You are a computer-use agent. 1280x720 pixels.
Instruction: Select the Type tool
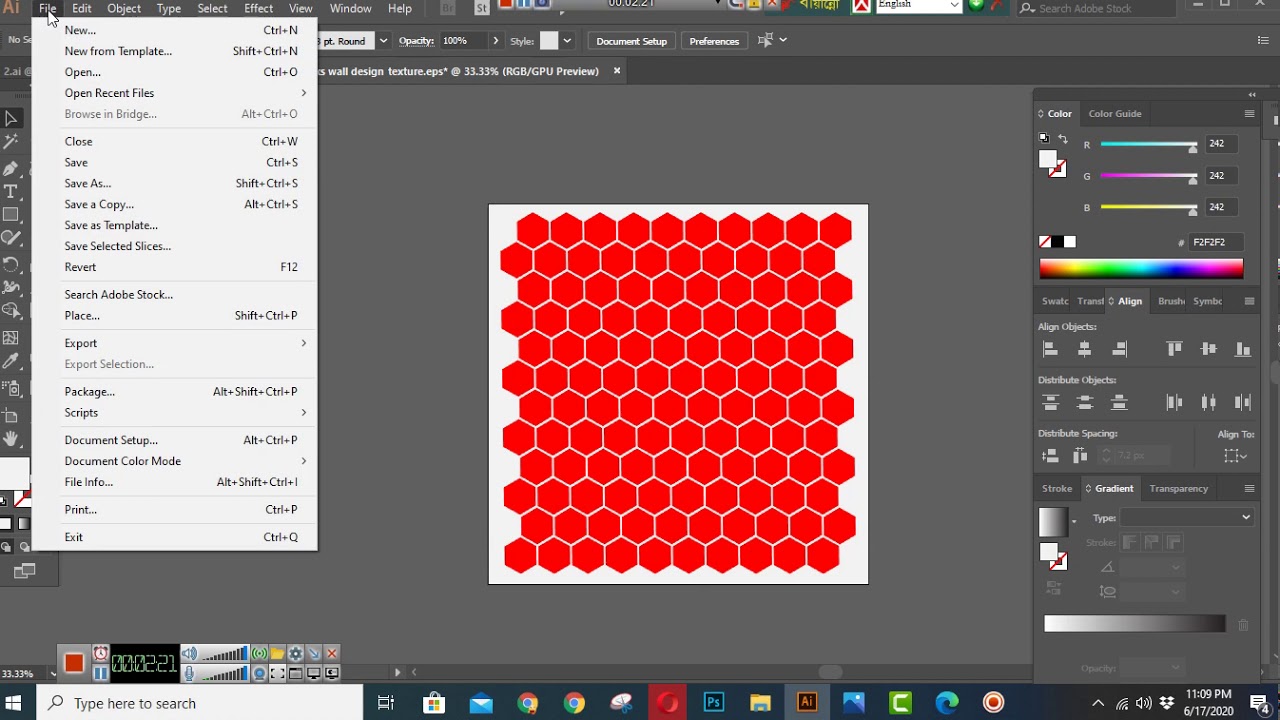point(11,191)
